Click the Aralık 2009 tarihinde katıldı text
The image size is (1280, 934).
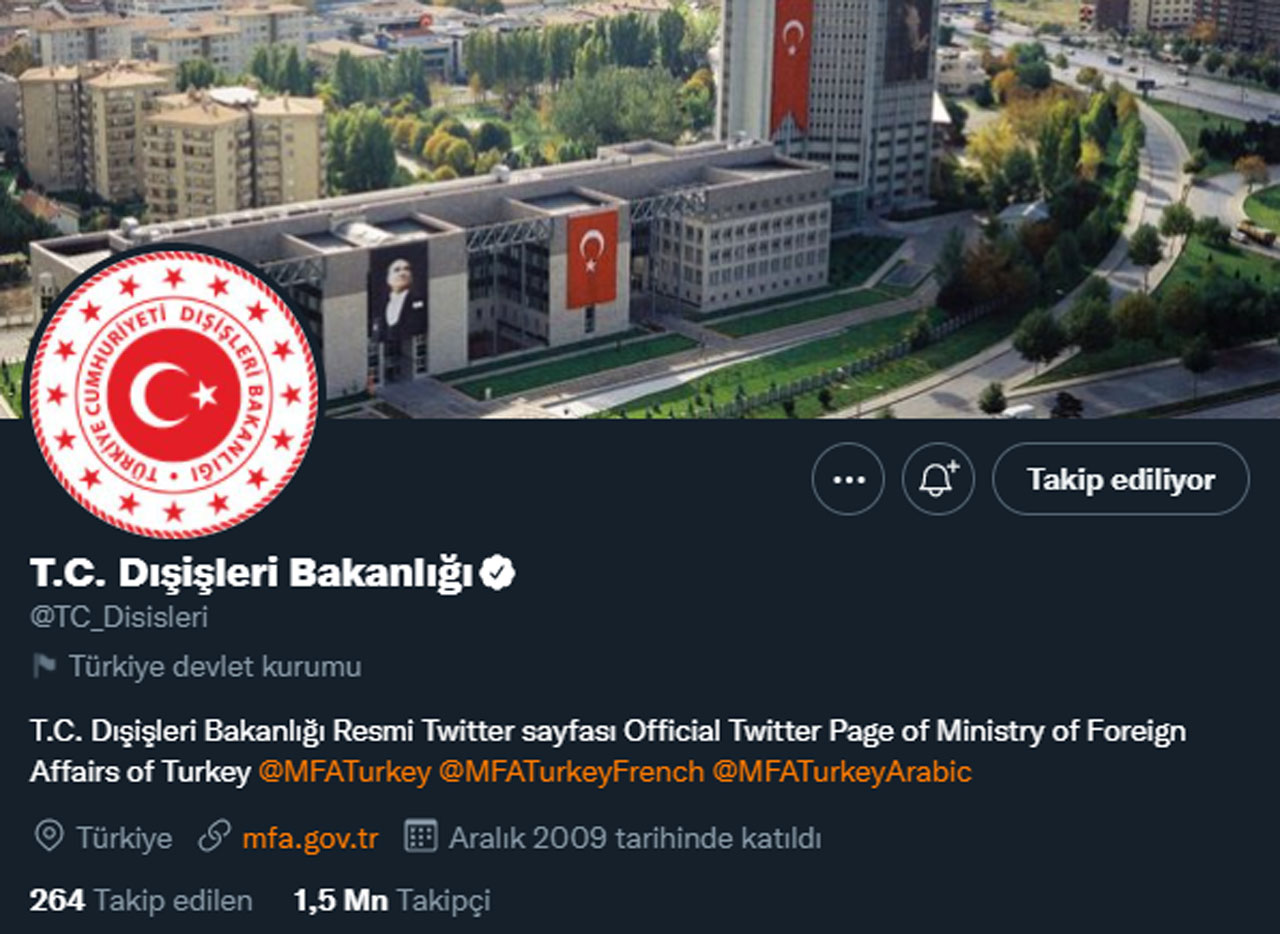tap(635, 837)
